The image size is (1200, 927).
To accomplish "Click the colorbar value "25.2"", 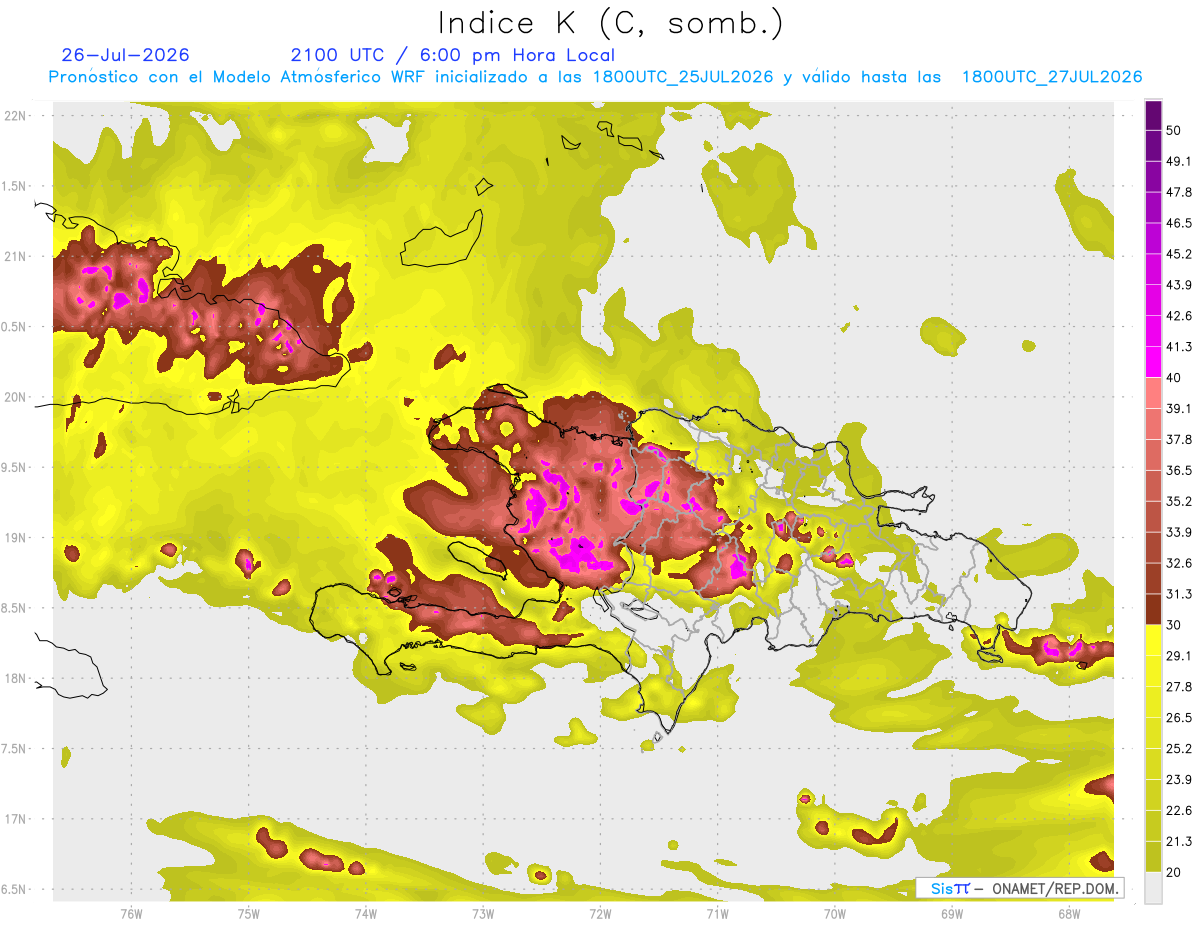I will click(x=1180, y=749).
